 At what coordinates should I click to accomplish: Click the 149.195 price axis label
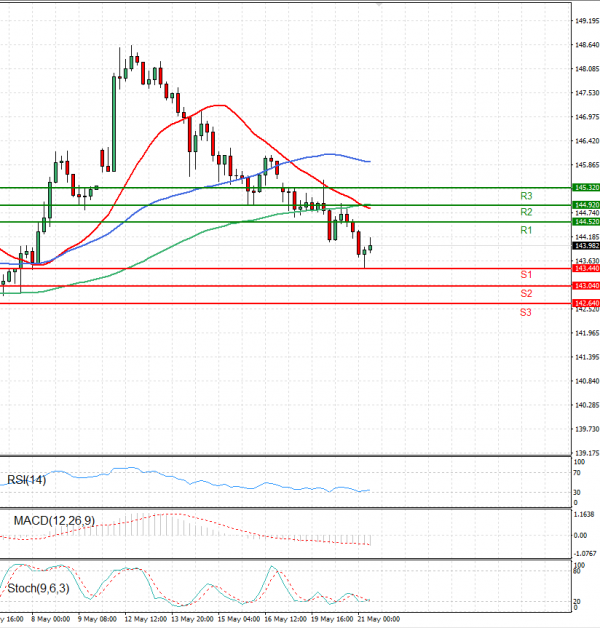point(586,21)
